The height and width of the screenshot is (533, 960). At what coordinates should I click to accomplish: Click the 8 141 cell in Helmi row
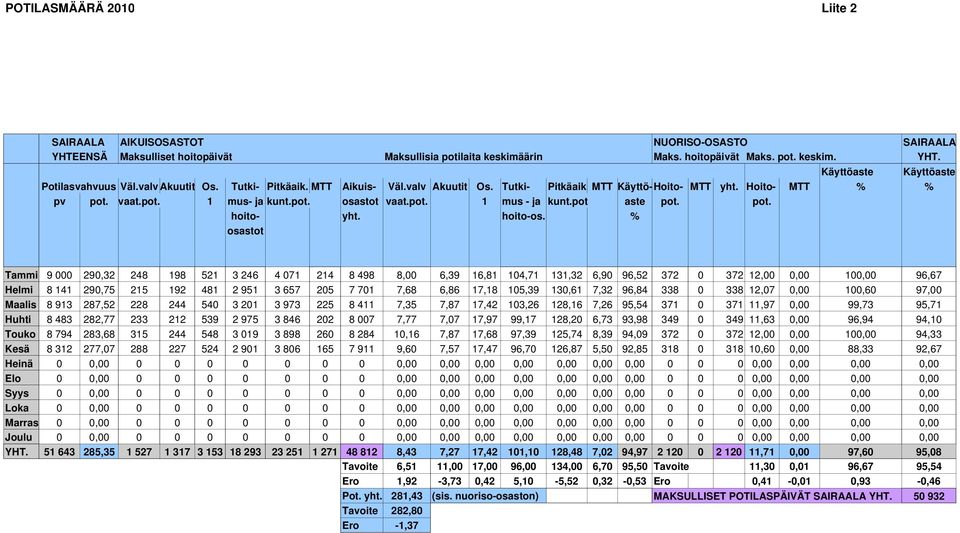pos(59,290)
